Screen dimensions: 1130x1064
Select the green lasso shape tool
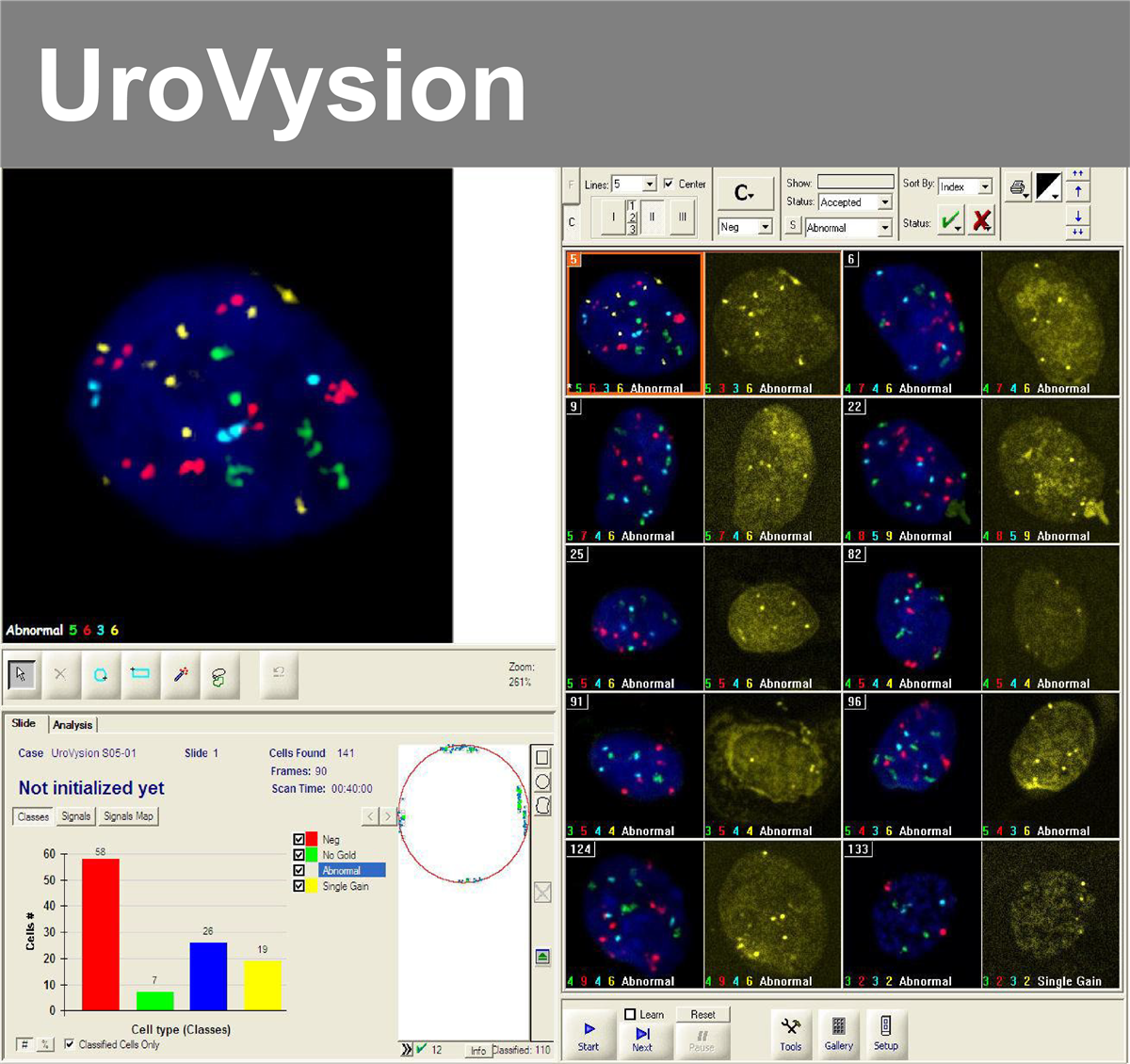(x=219, y=674)
